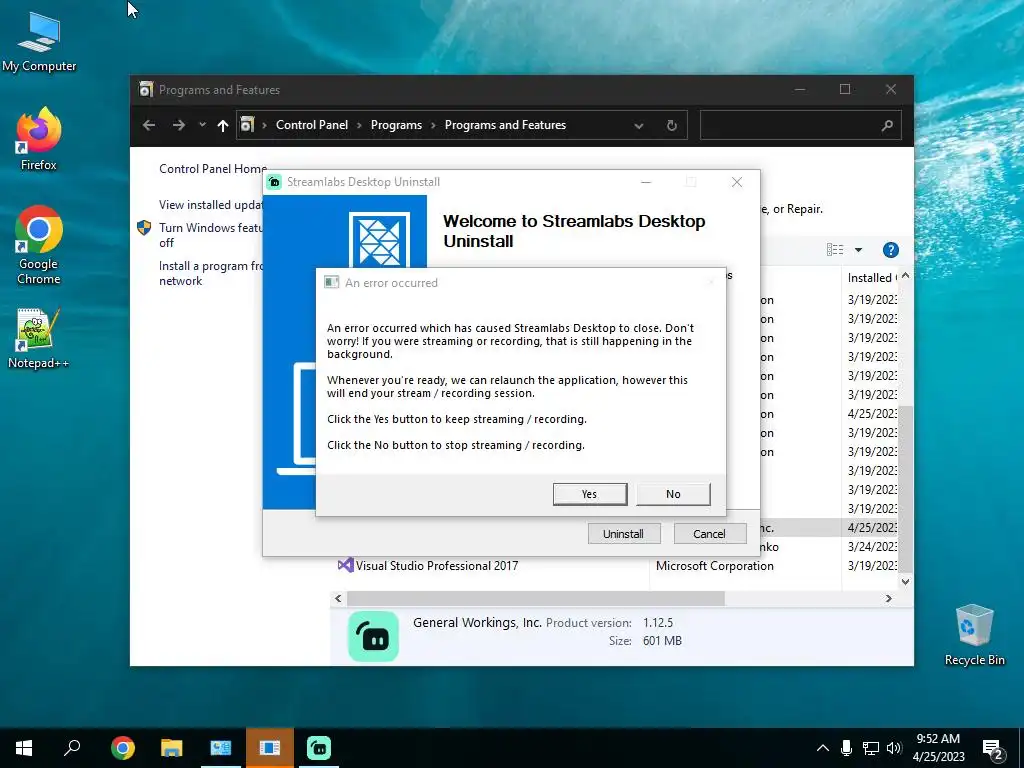Click Control Panel breadcrumb

point(312,125)
